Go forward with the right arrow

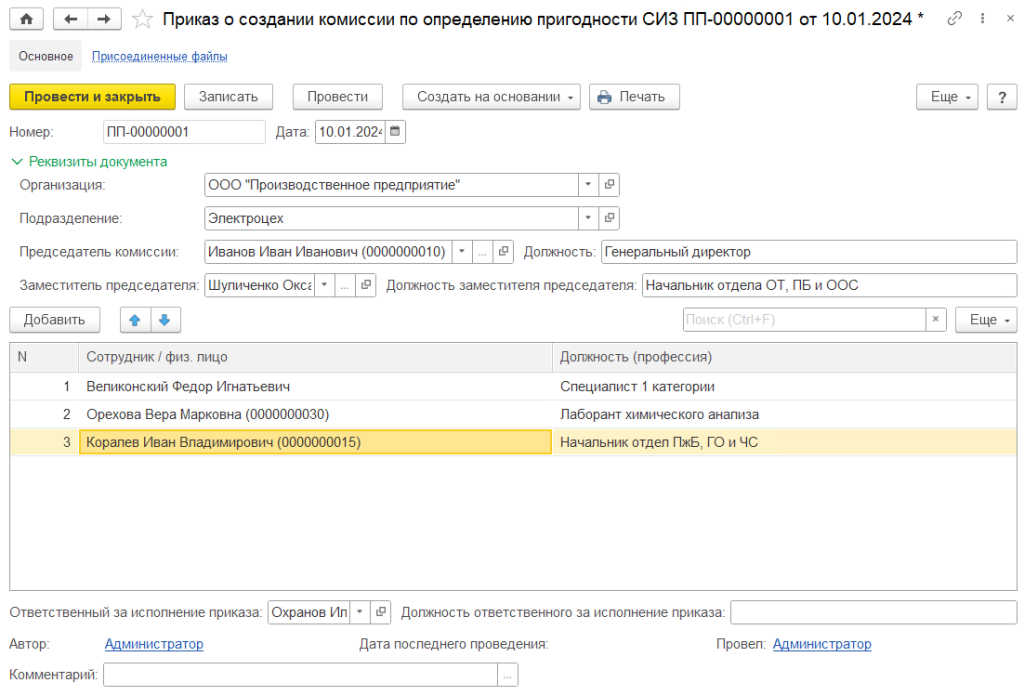click(103, 19)
